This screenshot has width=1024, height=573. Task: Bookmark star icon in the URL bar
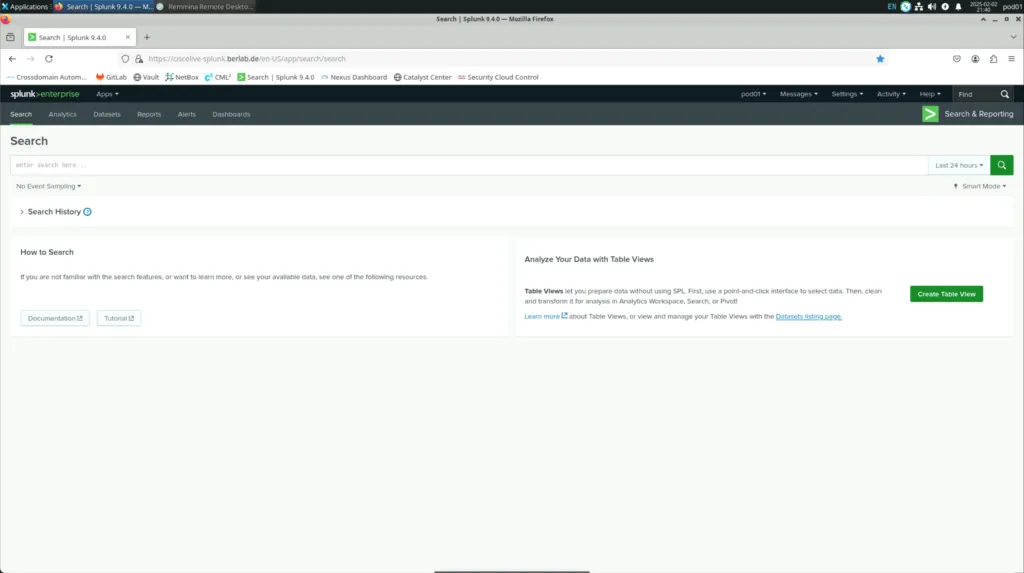click(880, 59)
